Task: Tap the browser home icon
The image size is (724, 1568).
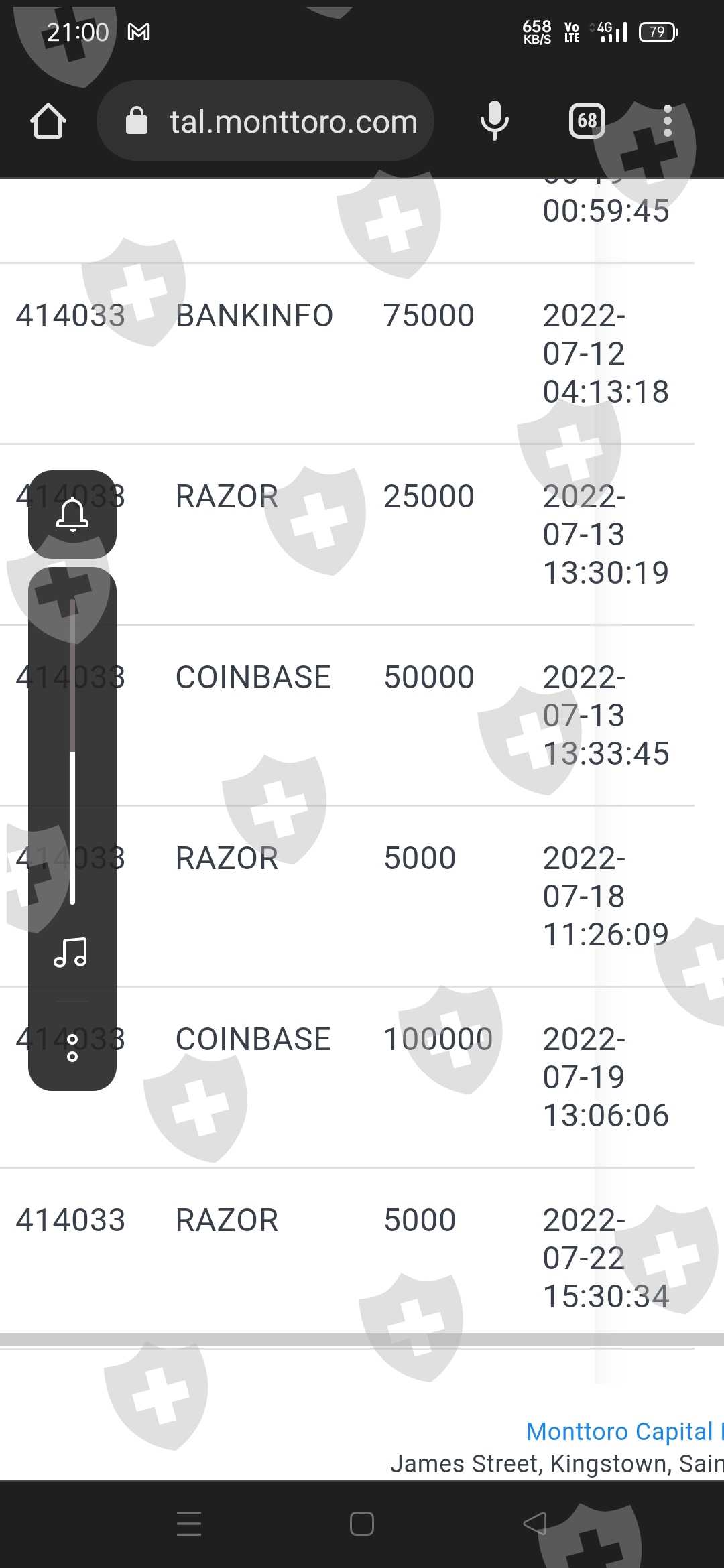Action: (48, 121)
